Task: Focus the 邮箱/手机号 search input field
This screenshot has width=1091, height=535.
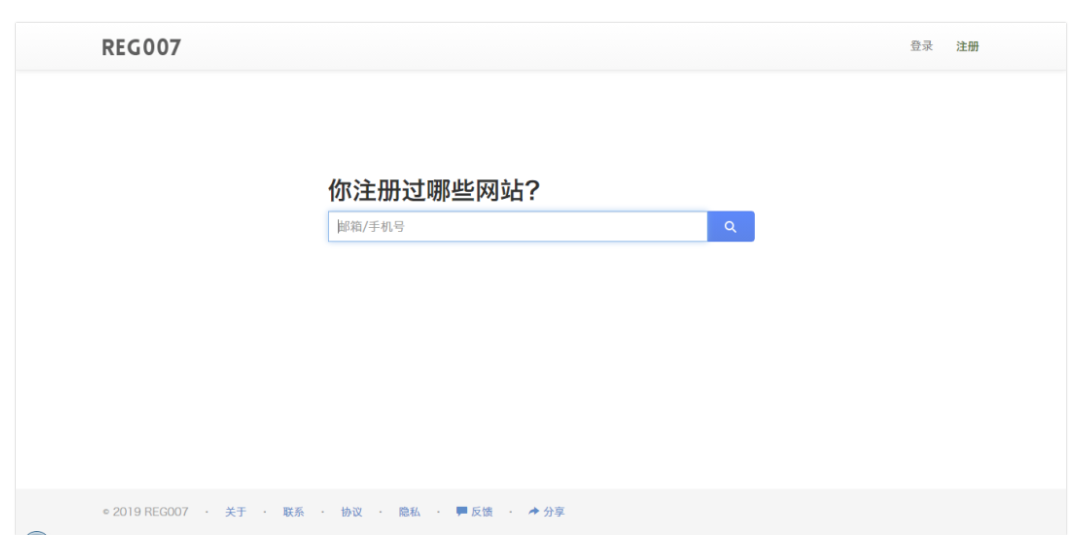Action: 517,227
